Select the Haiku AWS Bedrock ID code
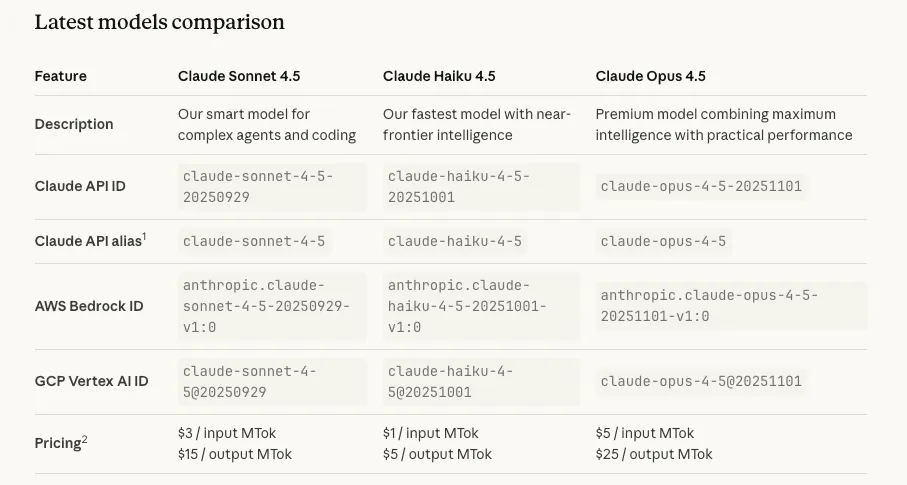Image resolution: width=907 pixels, height=485 pixels. click(x=467, y=306)
